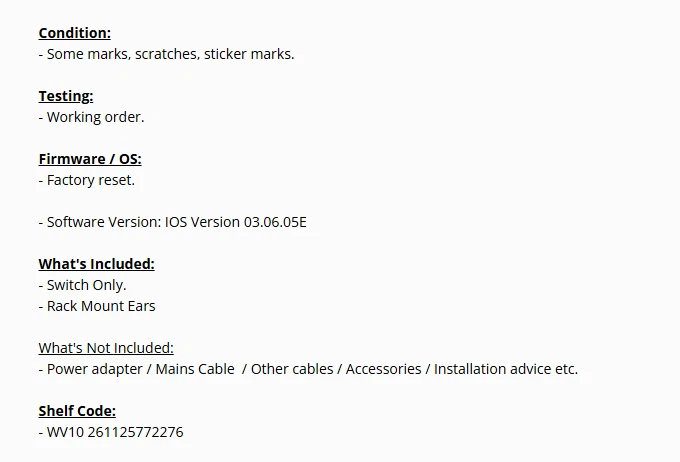680x462 pixels.
Task: Click the Working order line
Action: point(95,117)
